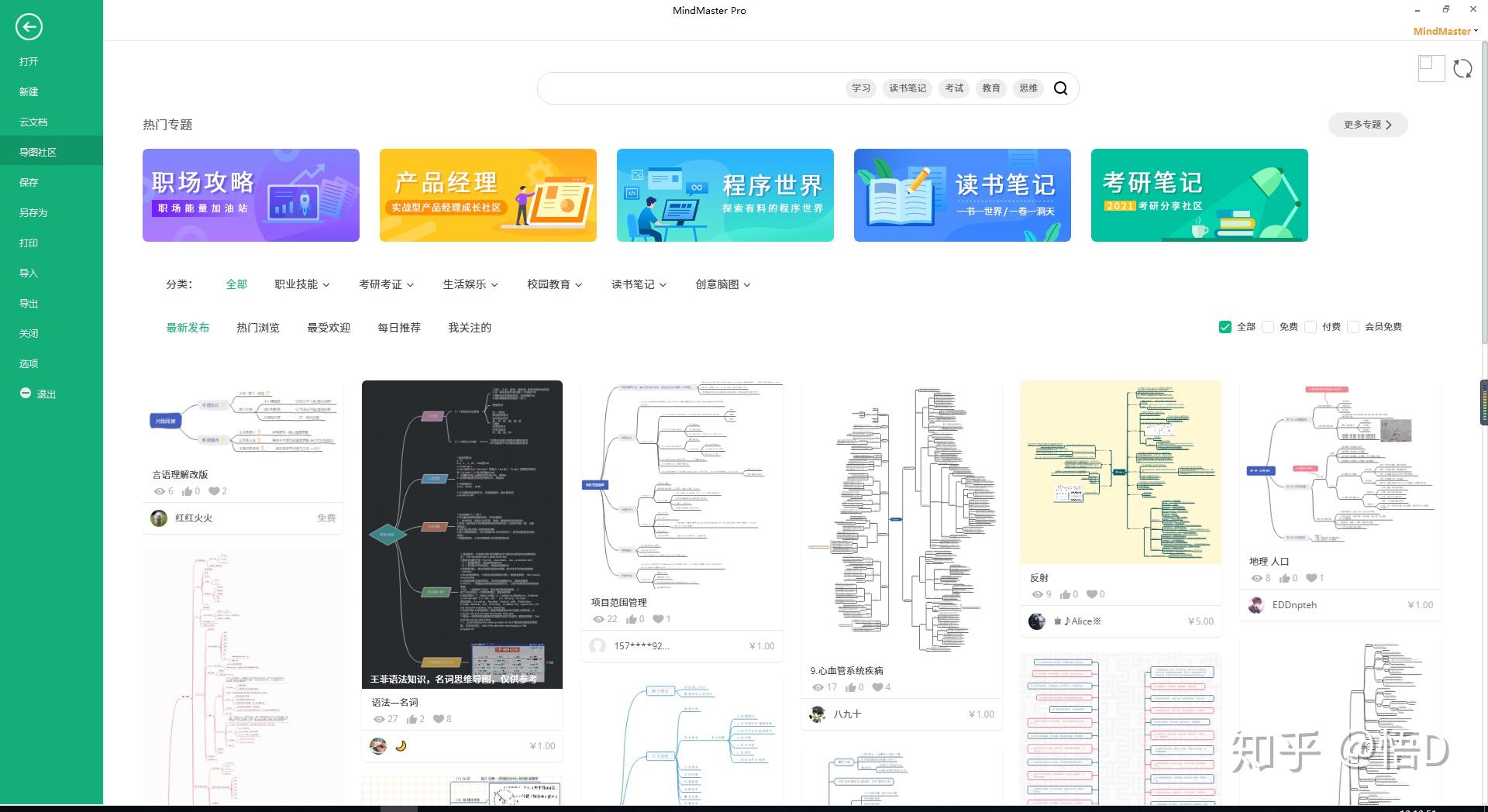Open the 职场攻略 topic banner
This screenshot has width=1488, height=812.
(x=251, y=195)
